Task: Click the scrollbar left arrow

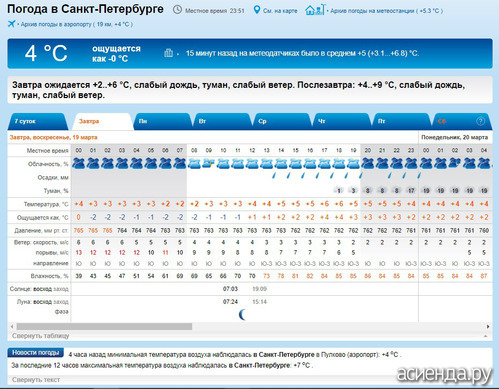Action: pos(12,326)
